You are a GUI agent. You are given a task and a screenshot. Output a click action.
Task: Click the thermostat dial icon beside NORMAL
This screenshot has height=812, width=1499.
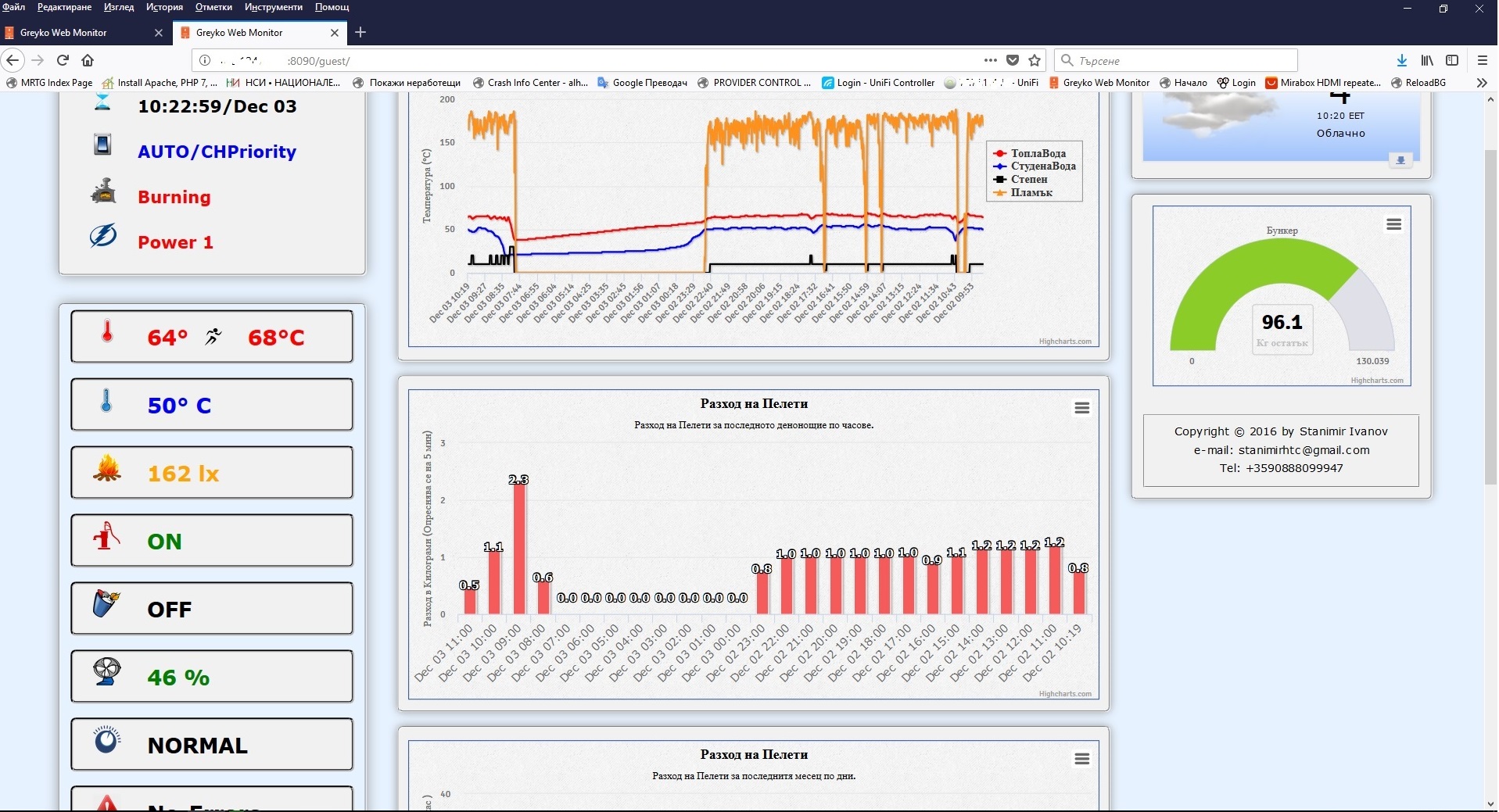(106, 739)
